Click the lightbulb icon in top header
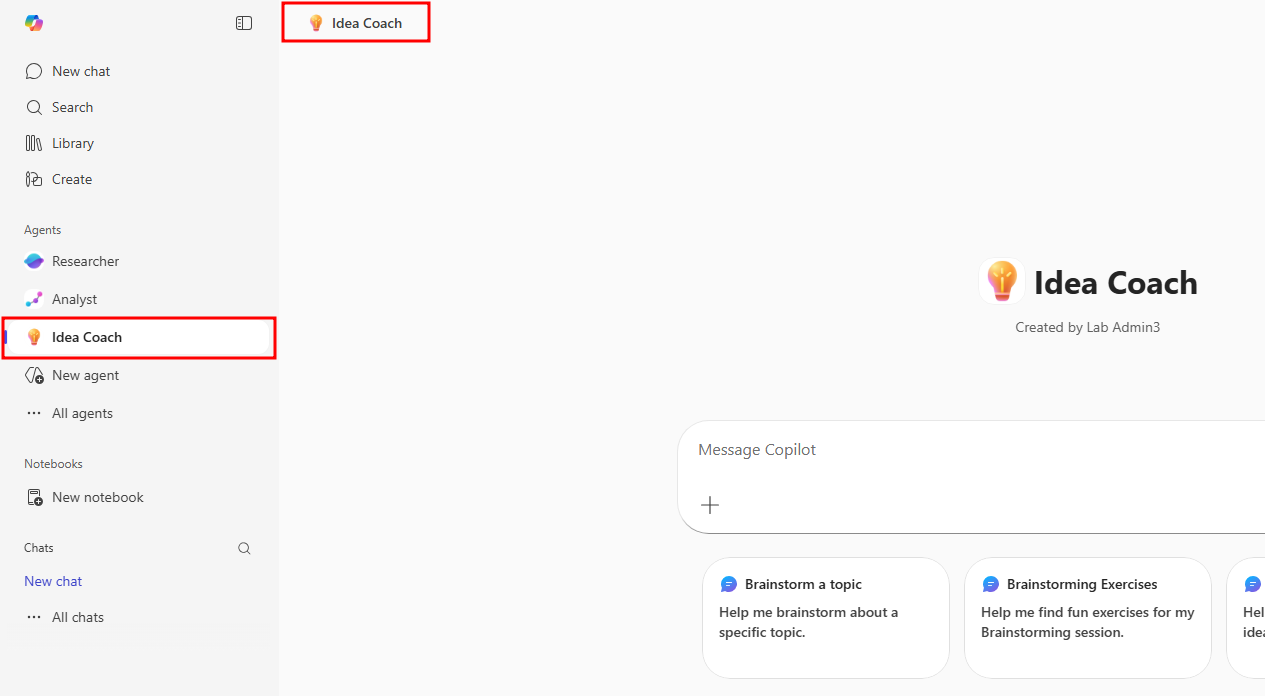The image size is (1265, 696). point(316,22)
